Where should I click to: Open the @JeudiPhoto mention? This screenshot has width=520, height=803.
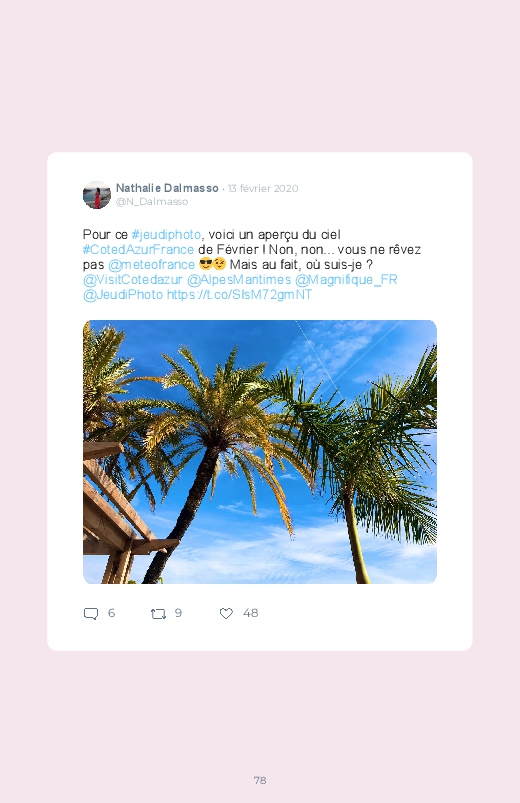(x=123, y=294)
